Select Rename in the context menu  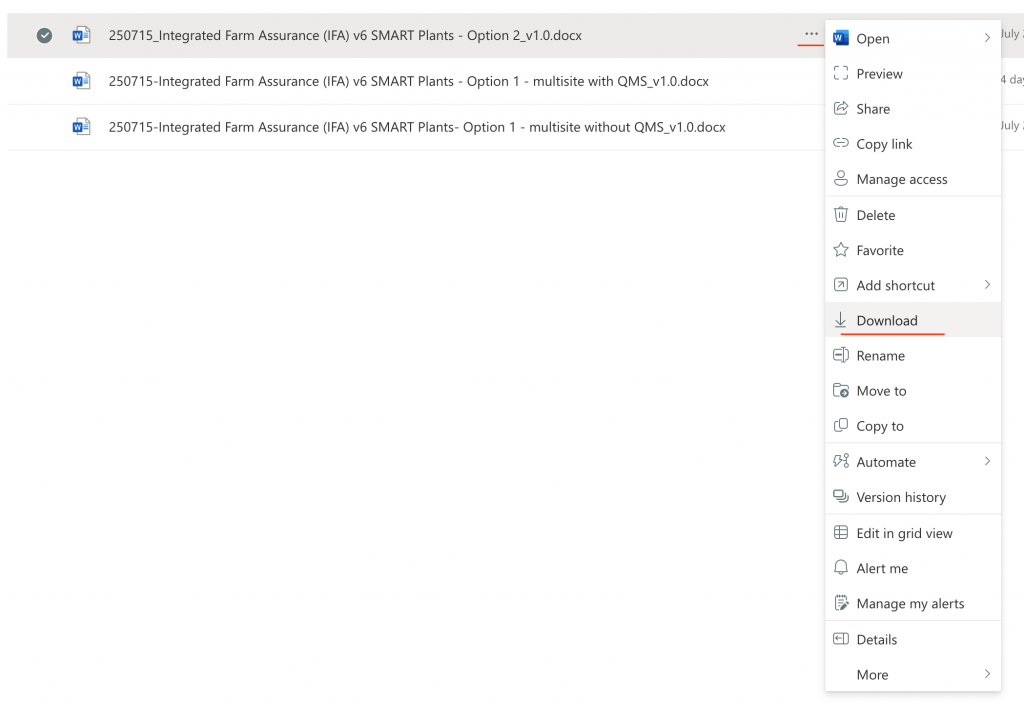point(880,356)
